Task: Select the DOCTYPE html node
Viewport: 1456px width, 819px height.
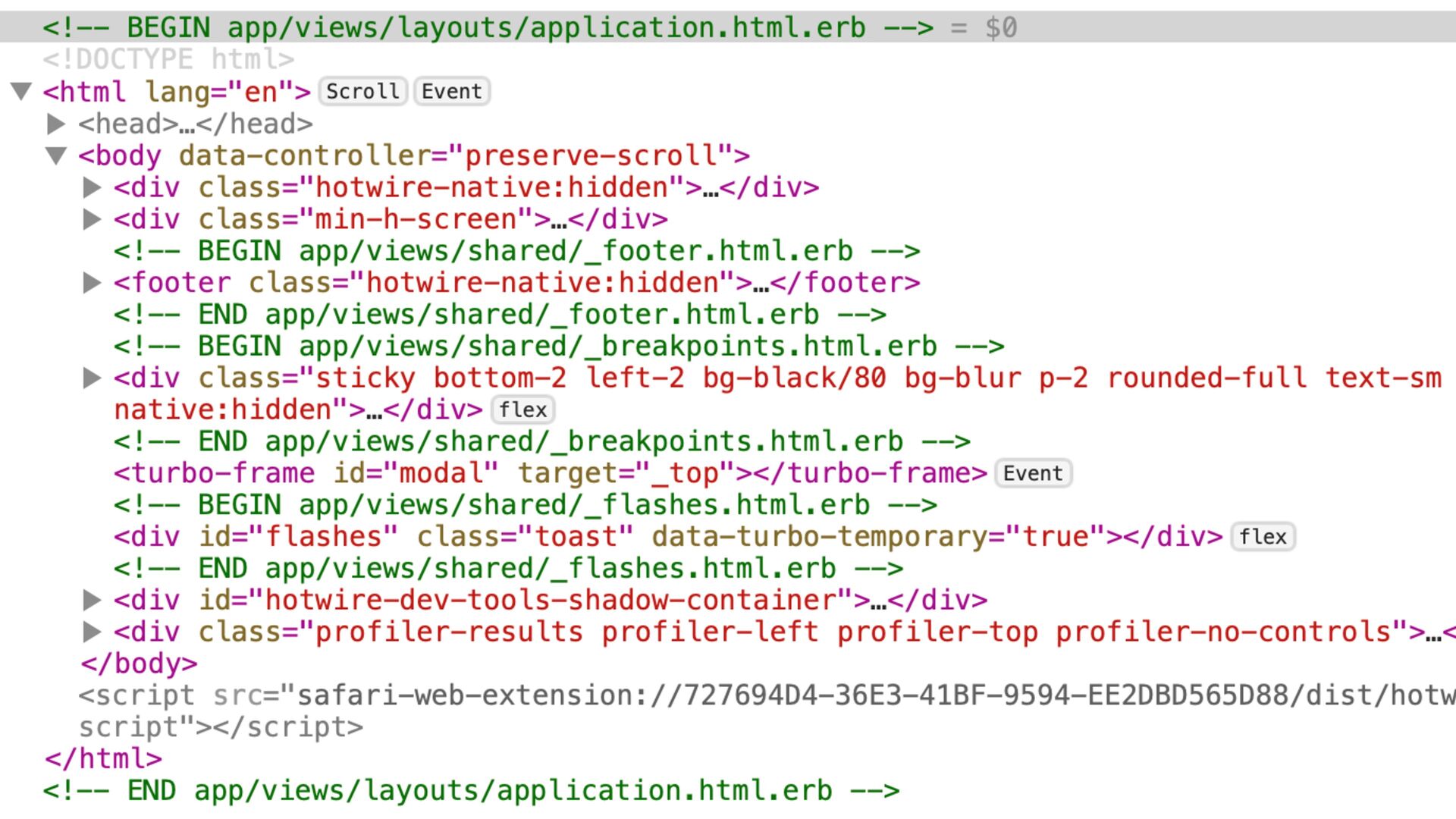Action: [x=168, y=60]
